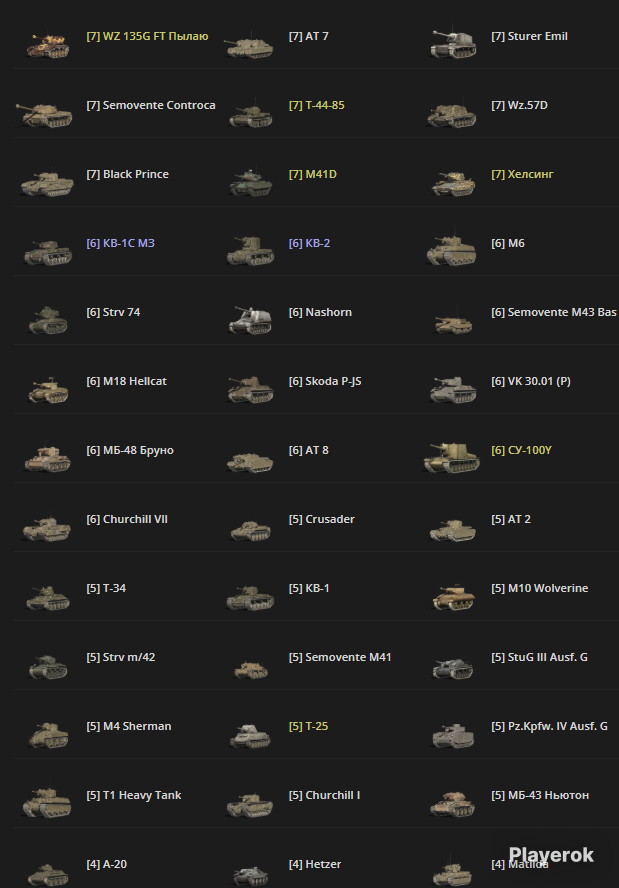Click the Semovente M41 tank icon

click(251, 669)
